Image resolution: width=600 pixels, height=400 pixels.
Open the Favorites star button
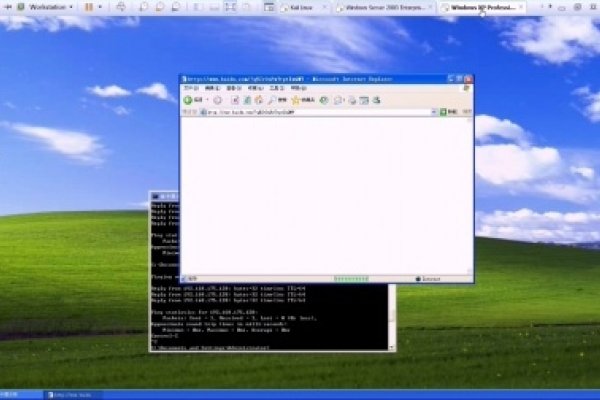tap(303, 100)
